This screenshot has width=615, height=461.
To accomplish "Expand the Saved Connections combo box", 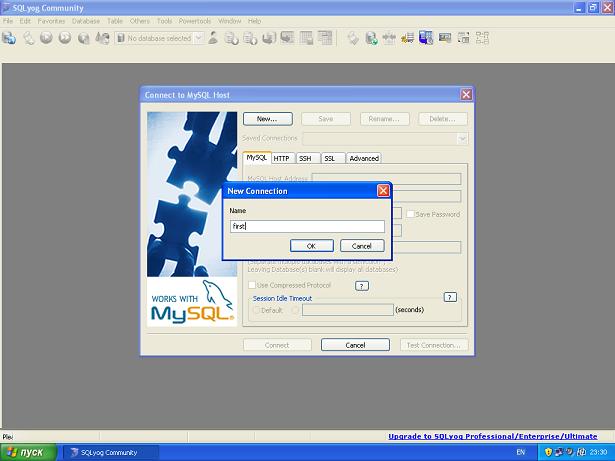I will 462,138.
